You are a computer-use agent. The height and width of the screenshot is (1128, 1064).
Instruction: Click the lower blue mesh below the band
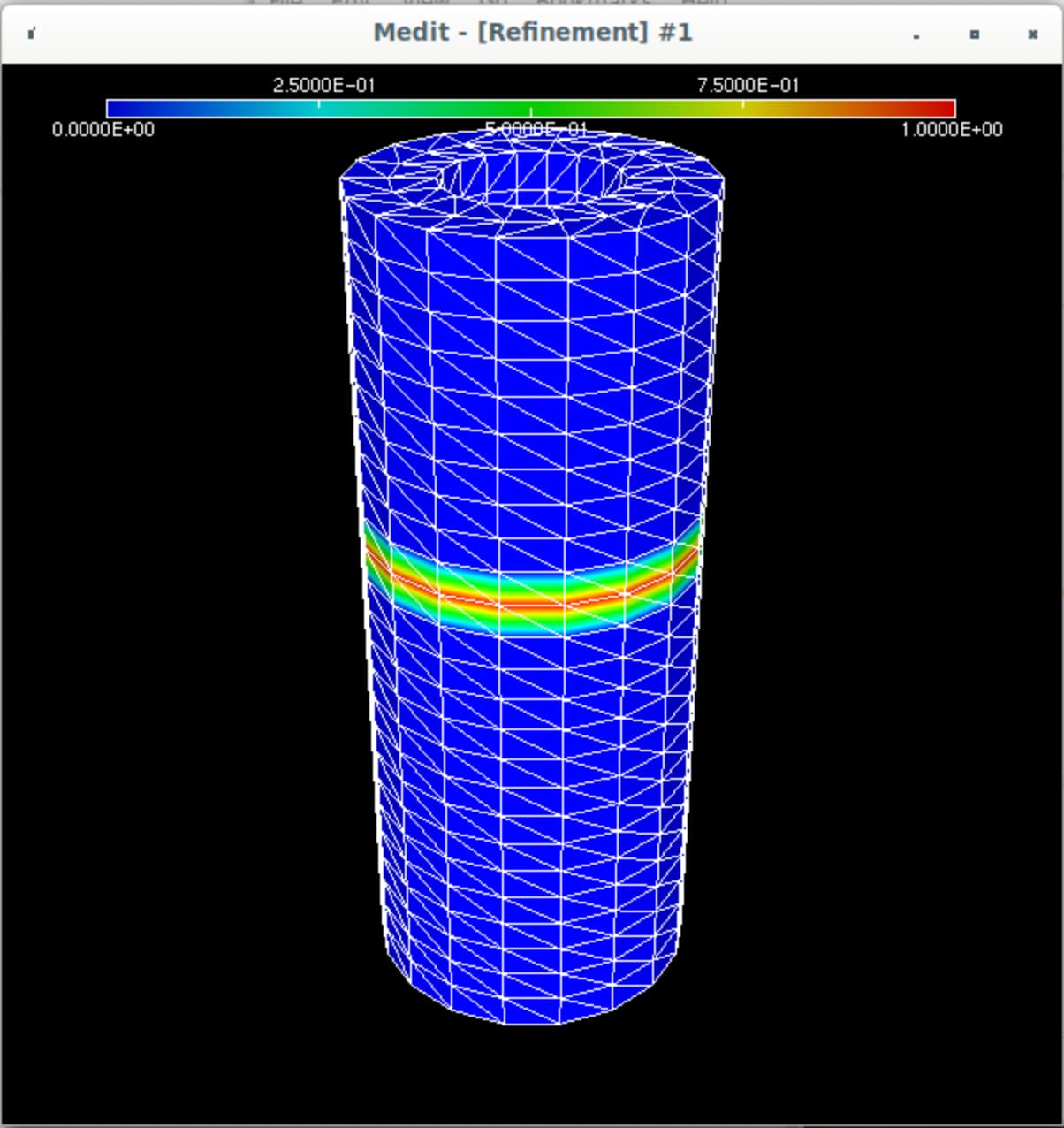pos(530,796)
